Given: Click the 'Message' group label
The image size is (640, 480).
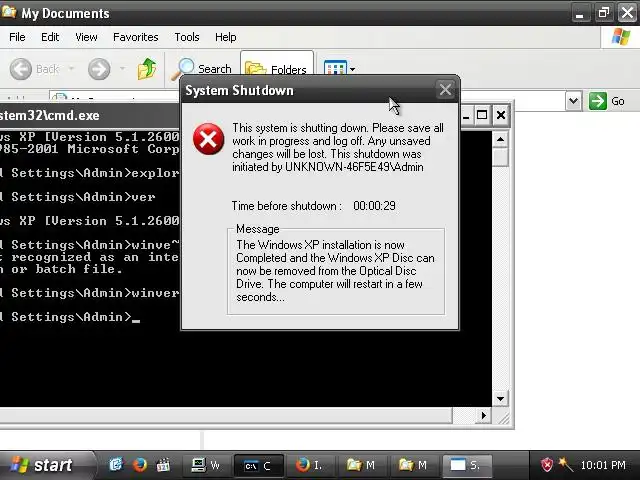Looking at the screenshot, I should tap(258, 229).
